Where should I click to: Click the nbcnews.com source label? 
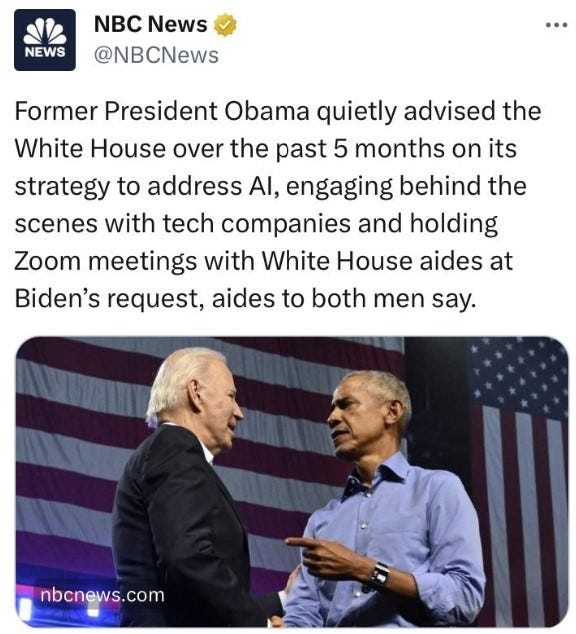click(102, 595)
